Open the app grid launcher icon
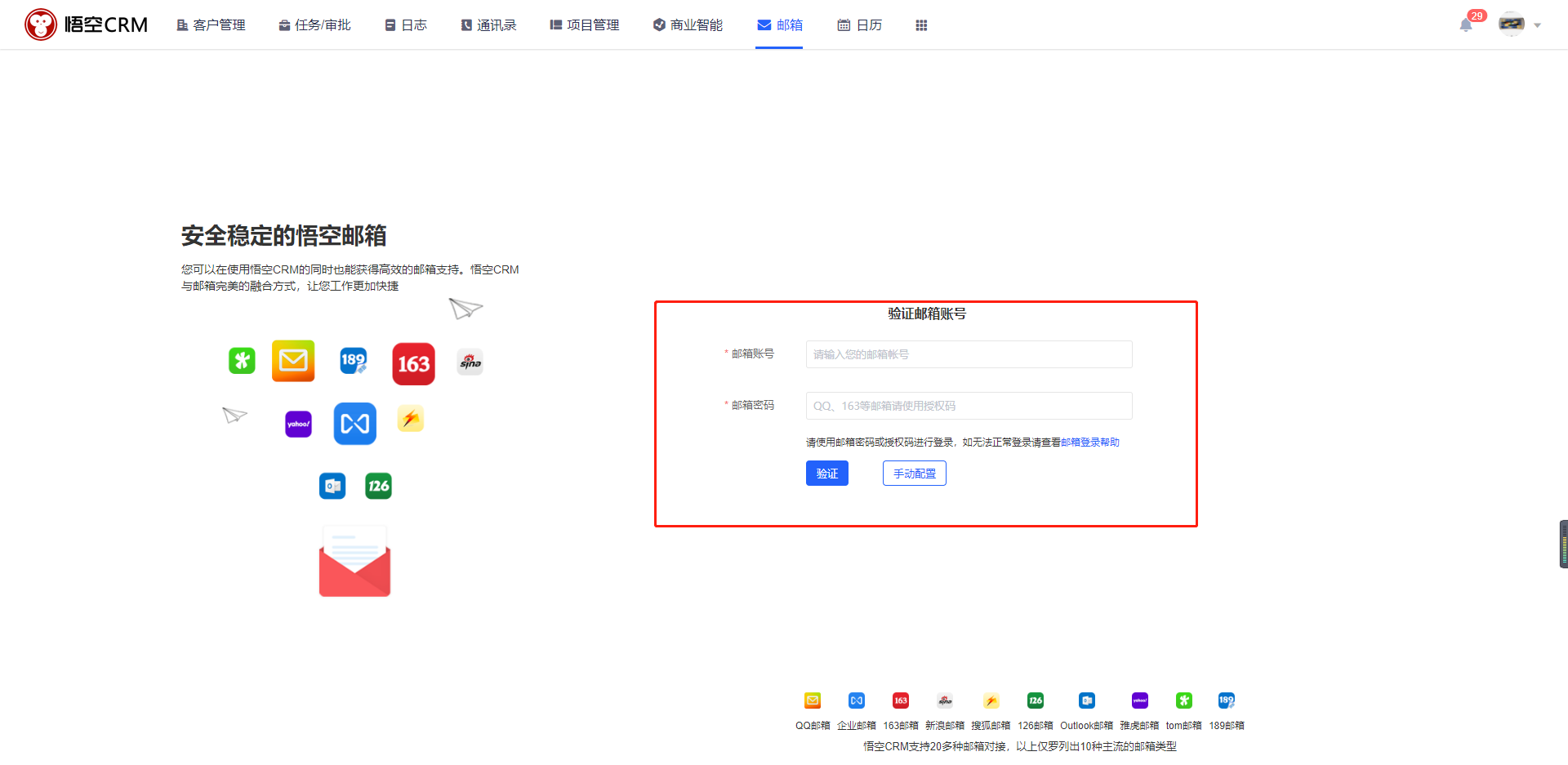The image size is (1568, 765). pyautogui.click(x=921, y=25)
